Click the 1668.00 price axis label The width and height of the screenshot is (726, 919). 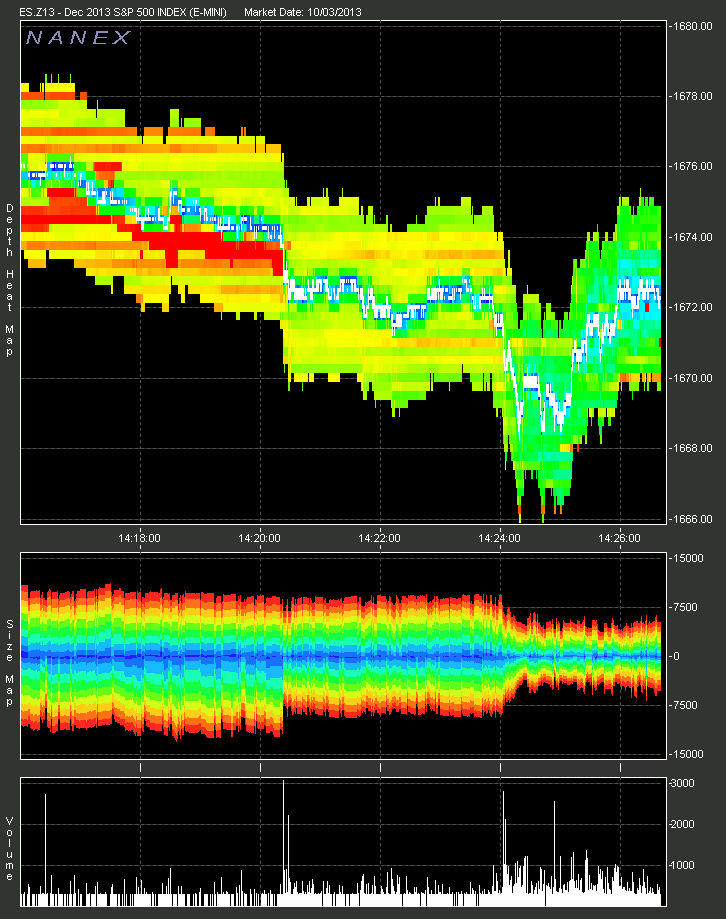[693, 448]
